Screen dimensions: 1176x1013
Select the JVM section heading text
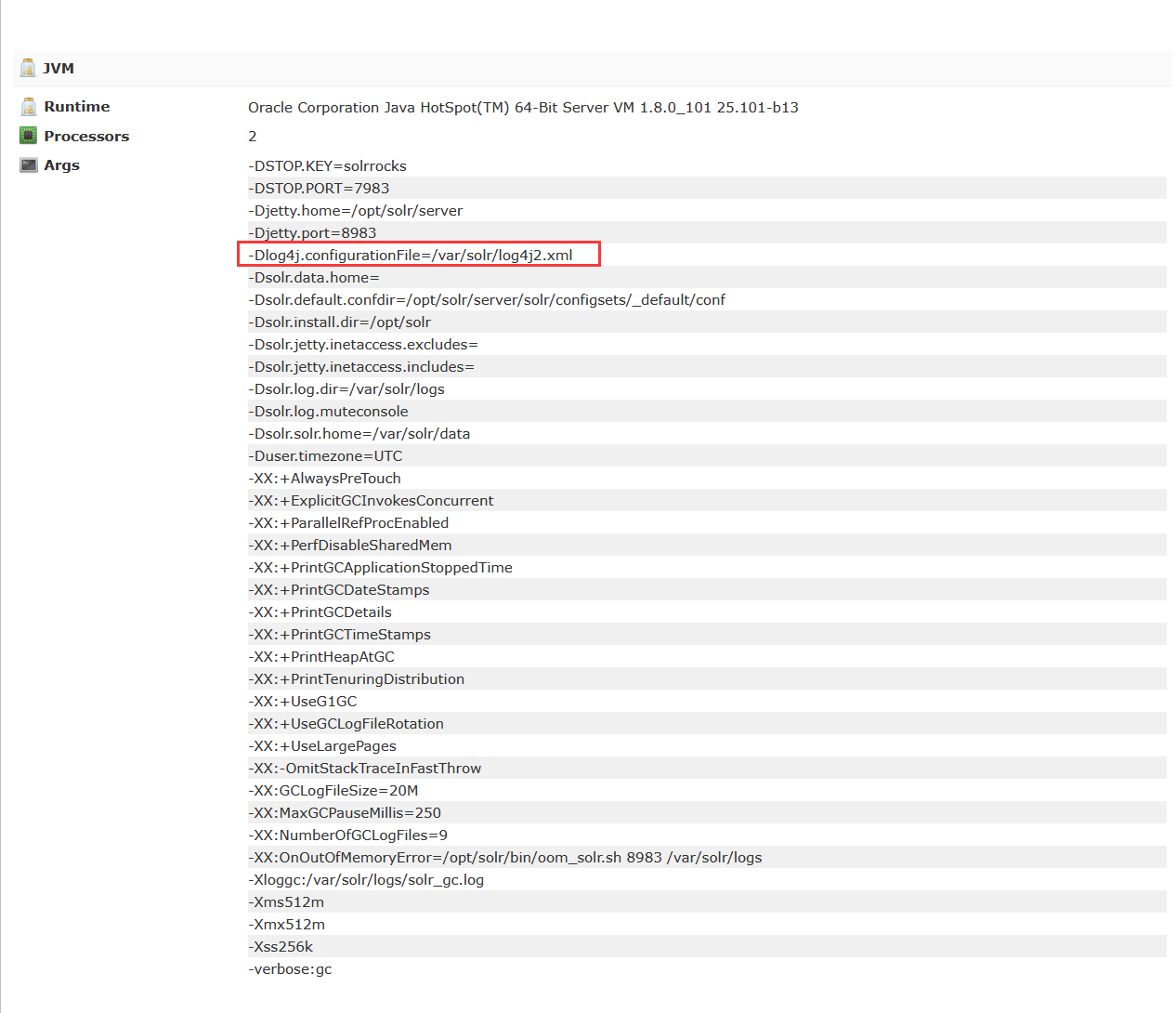[59, 69]
